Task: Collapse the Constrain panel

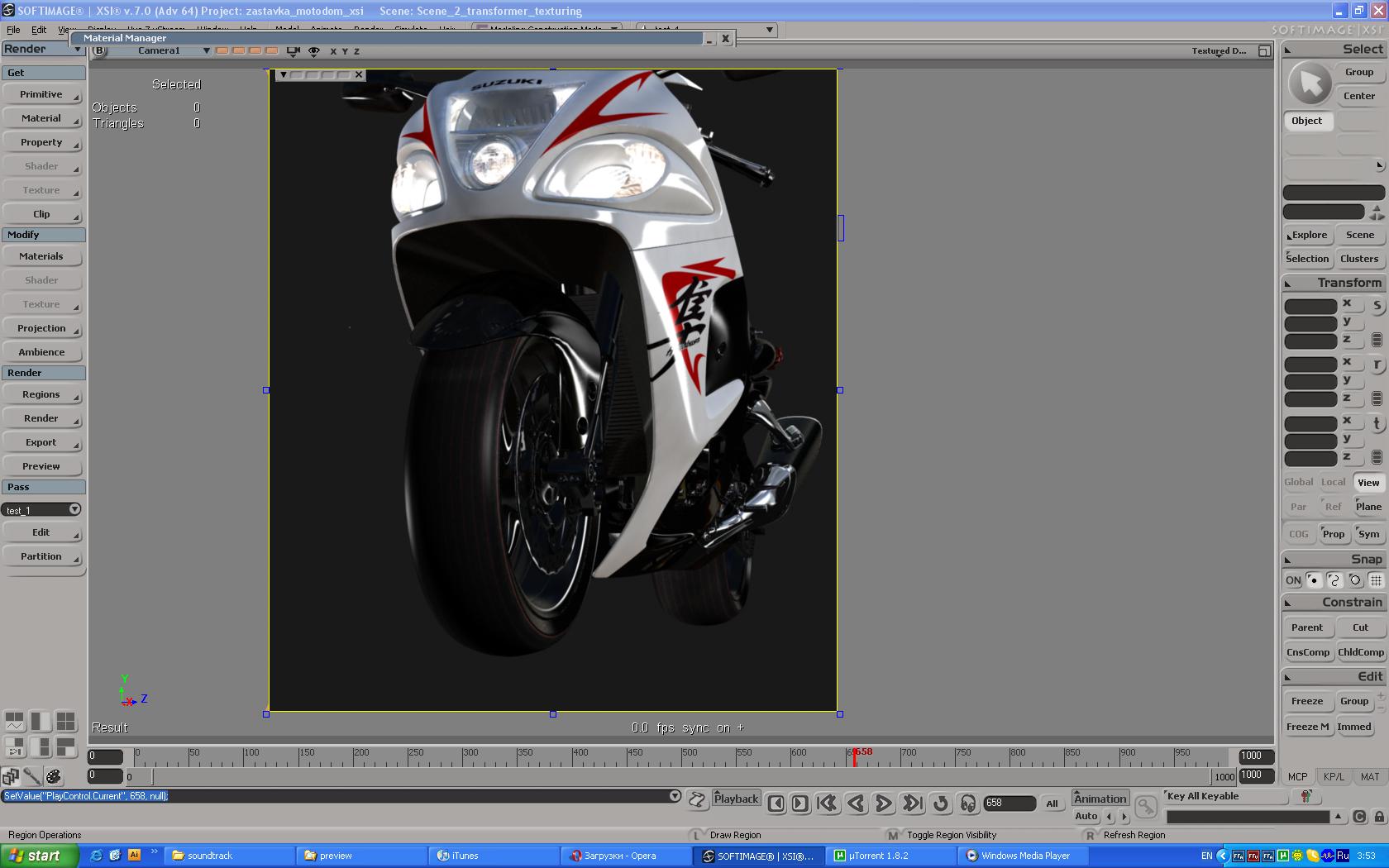Action: [1287, 603]
